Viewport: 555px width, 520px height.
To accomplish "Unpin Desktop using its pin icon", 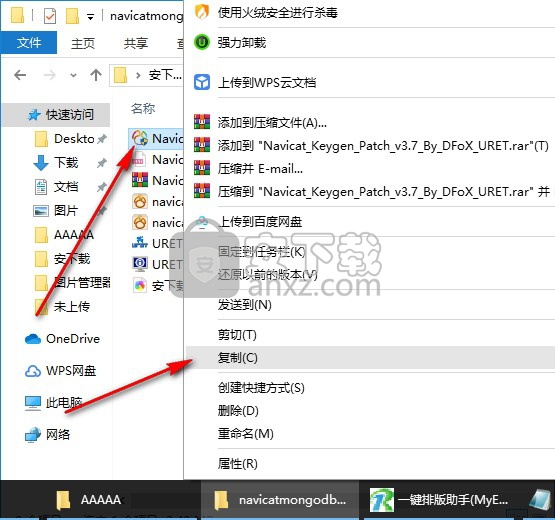I will click(x=102, y=139).
